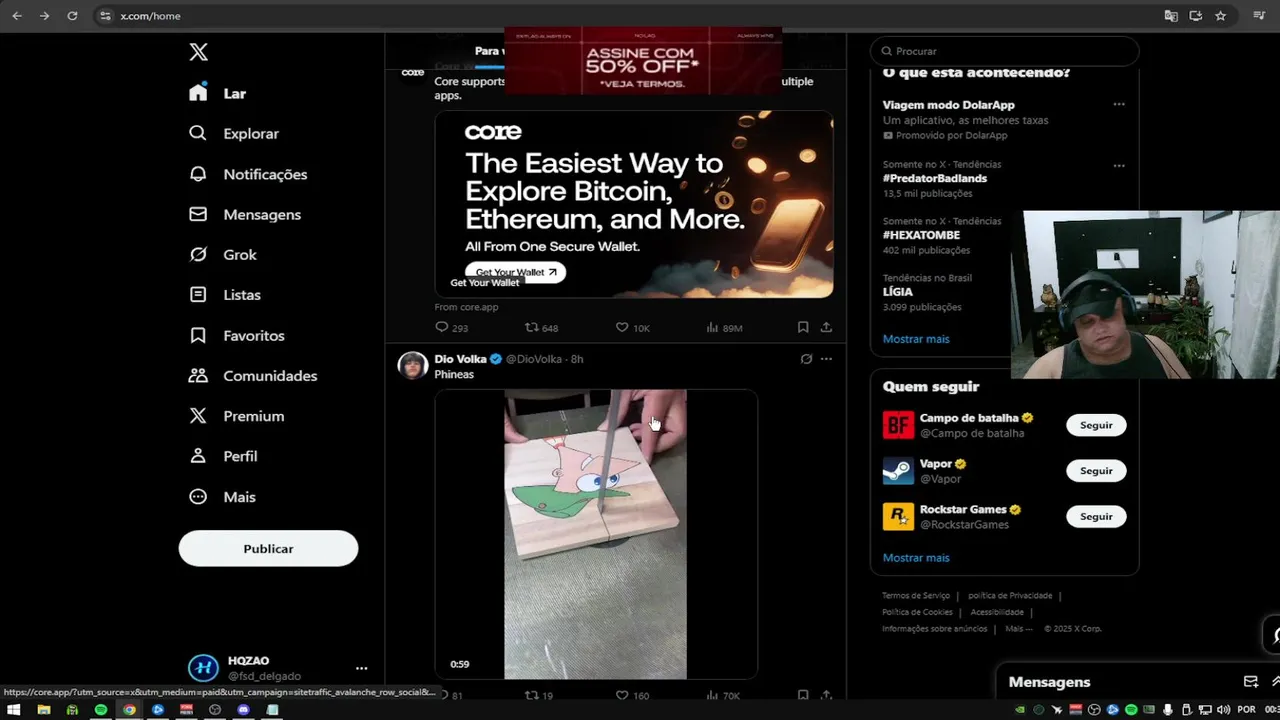Open Favoritos bookmarks page
1280x720 pixels.
coord(237,335)
